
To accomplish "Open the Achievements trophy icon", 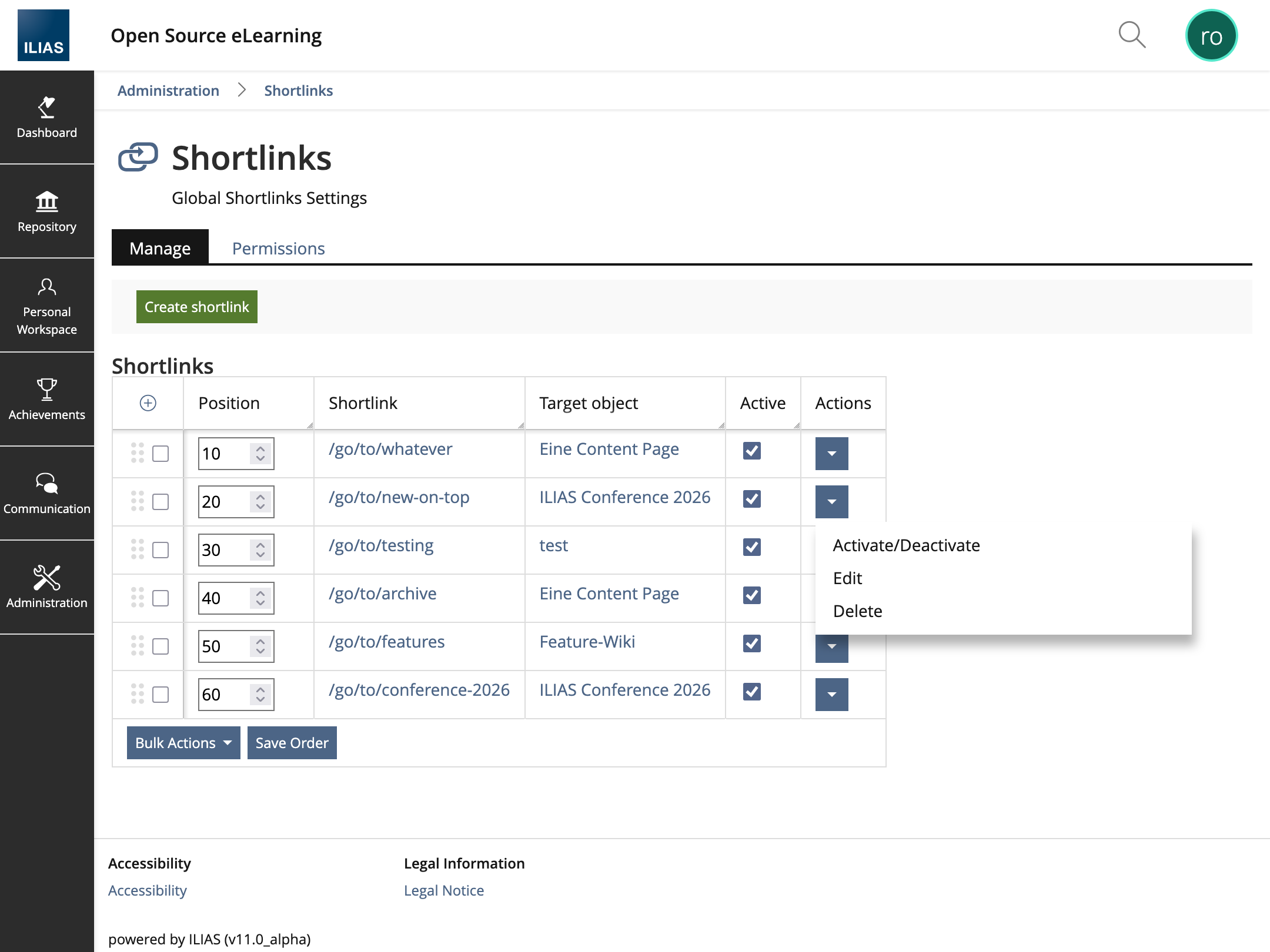I will [46, 400].
